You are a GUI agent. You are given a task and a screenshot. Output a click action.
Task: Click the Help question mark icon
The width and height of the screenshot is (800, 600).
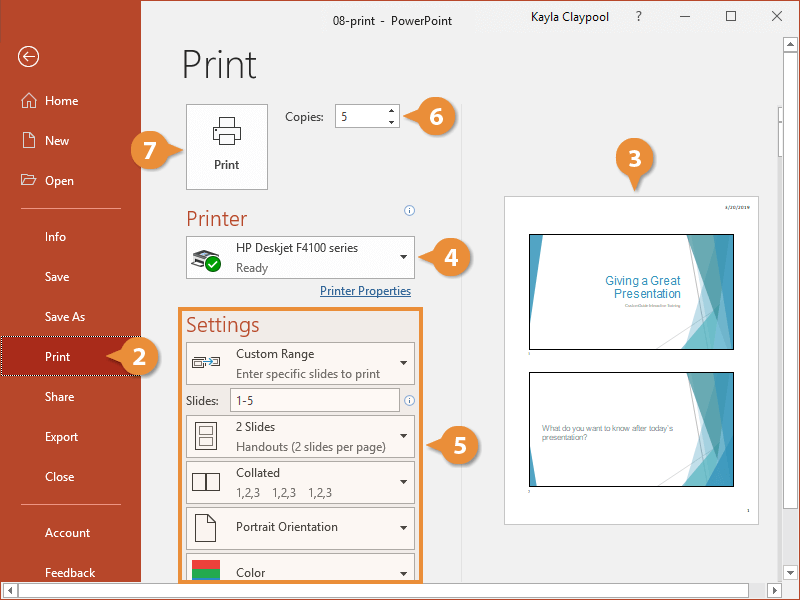[x=638, y=16]
